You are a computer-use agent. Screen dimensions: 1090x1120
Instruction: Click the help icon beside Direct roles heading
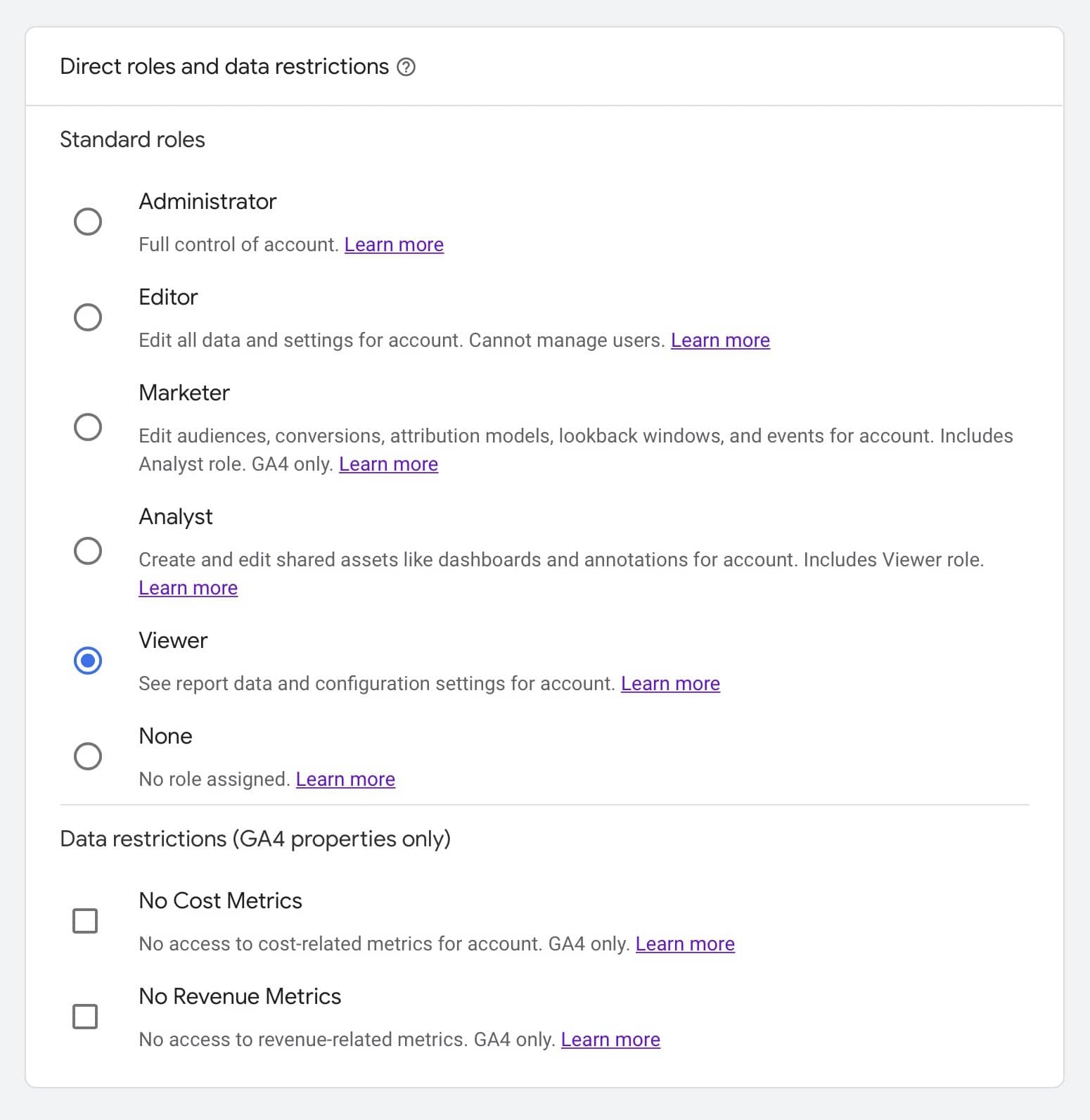[x=406, y=67]
